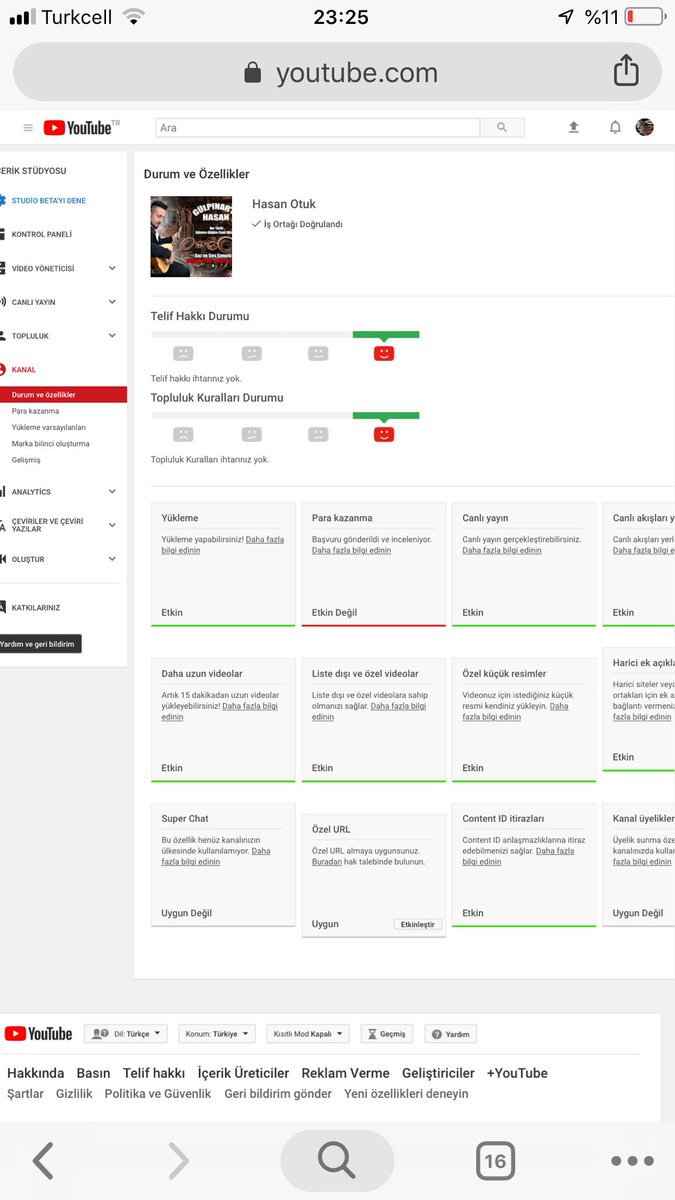Open the Dil: Türkçe dropdown
This screenshot has height=1200, width=675.
point(125,1034)
